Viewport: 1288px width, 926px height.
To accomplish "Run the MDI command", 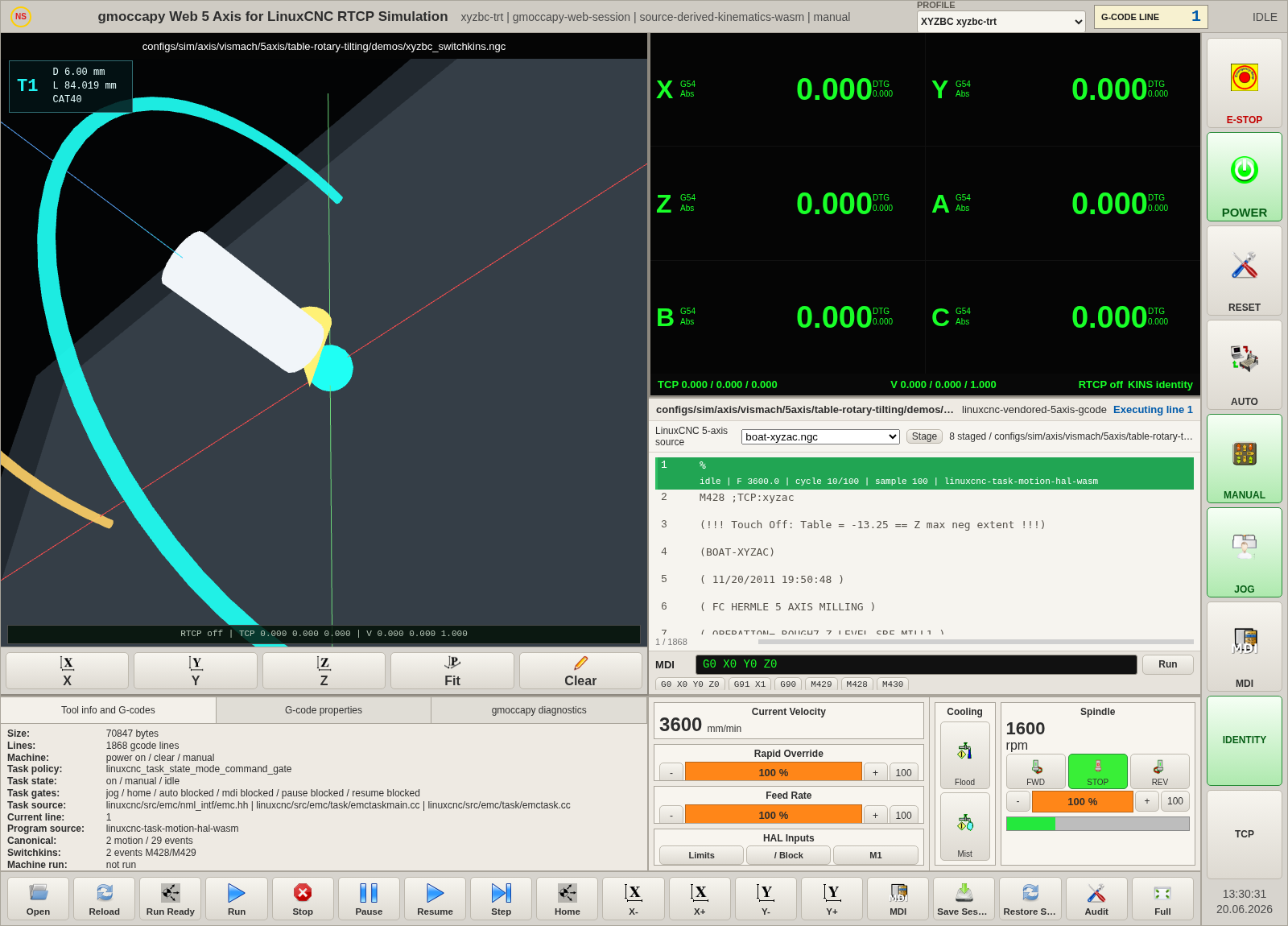I will click(x=1167, y=664).
